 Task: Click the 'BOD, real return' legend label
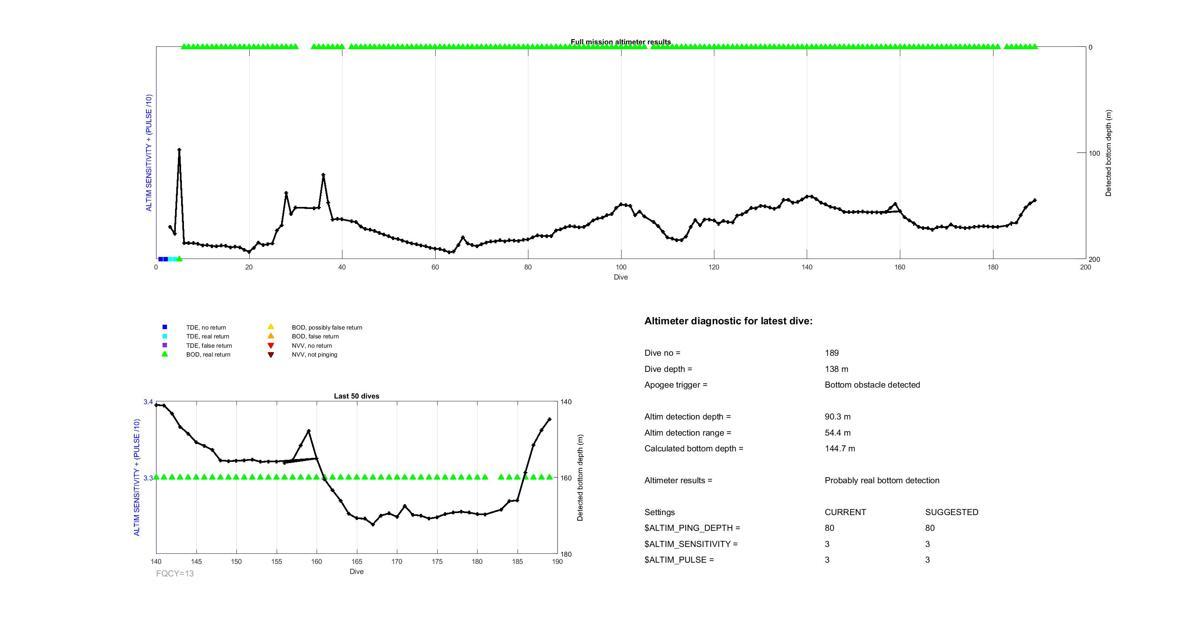point(208,354)
